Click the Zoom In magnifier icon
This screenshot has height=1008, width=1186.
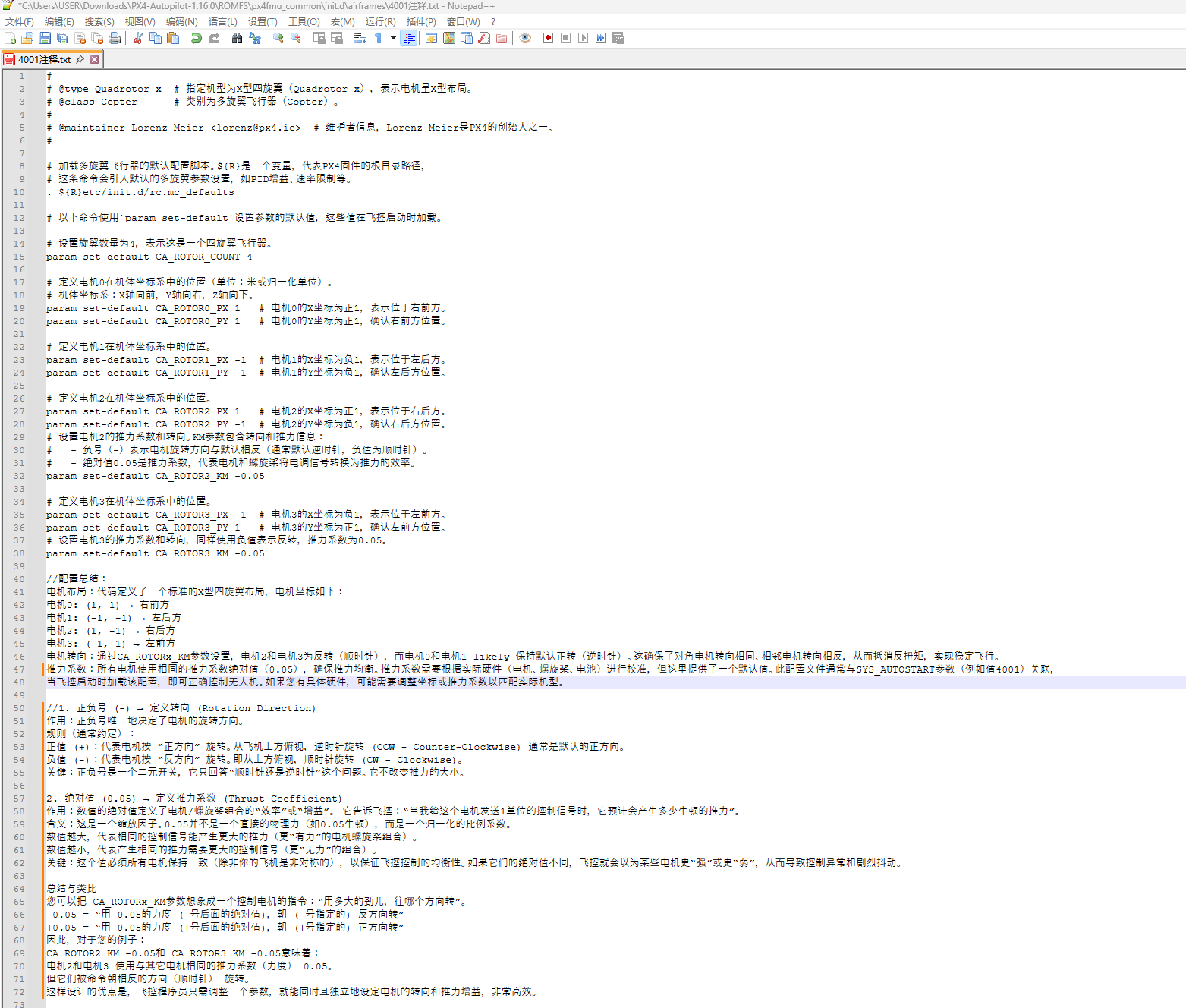click(x=278, y=38)
